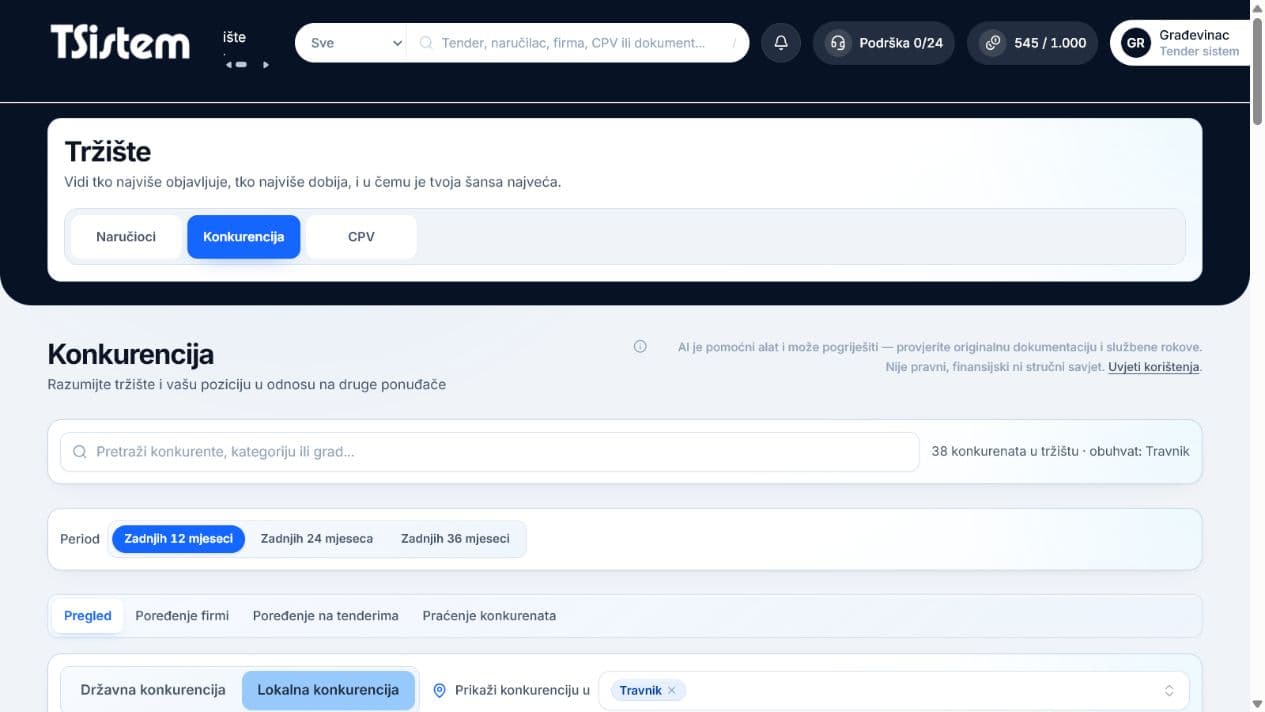This screenshot has width=1265, height=712.
Task: Remove the Travnik location chip
Action: [672, 690]
